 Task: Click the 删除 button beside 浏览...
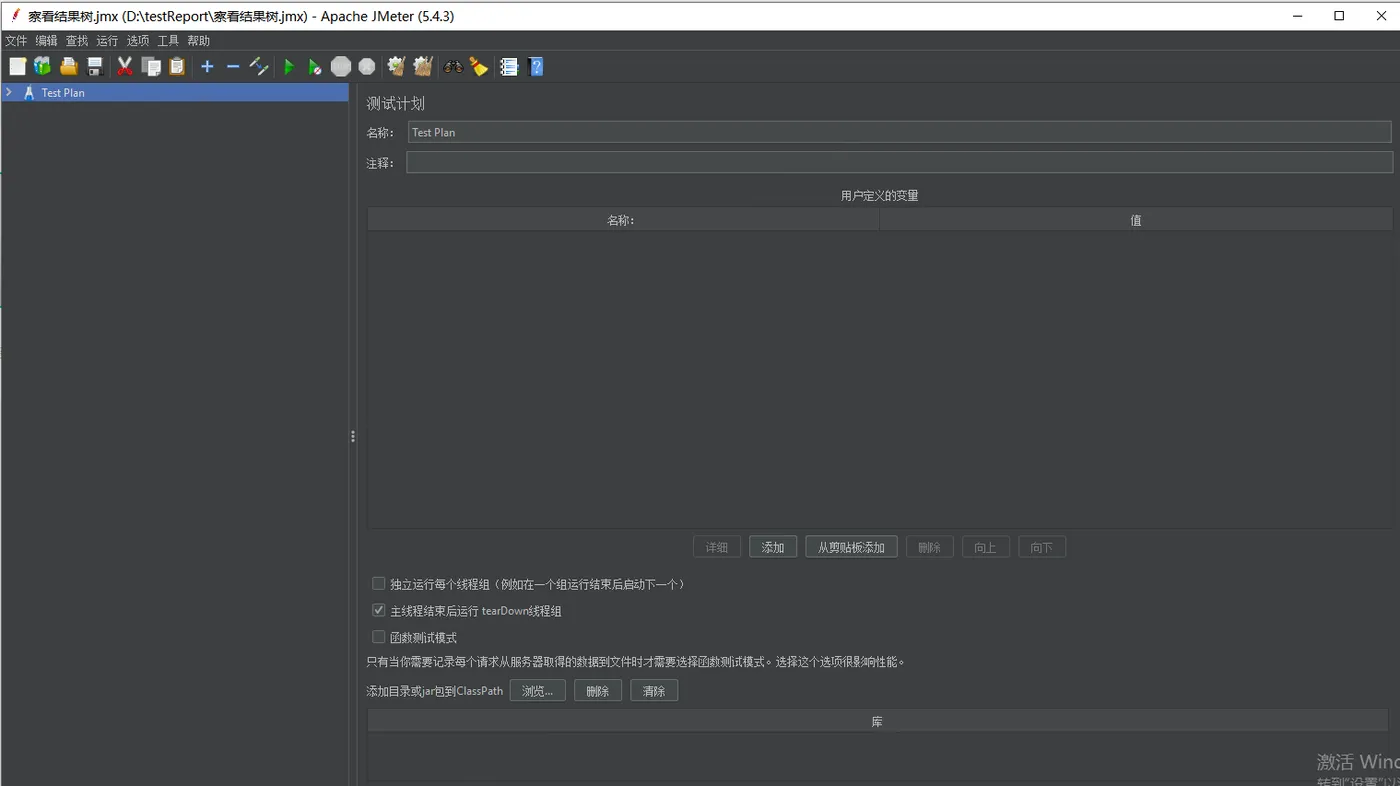click(598, 691)
